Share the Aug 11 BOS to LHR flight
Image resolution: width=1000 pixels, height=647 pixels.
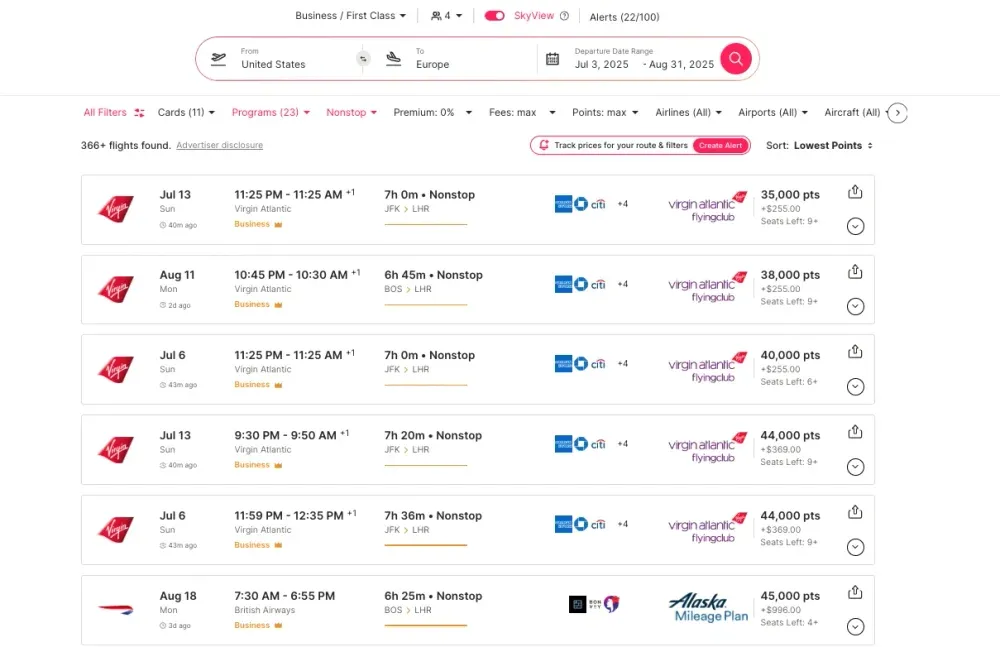855,271
